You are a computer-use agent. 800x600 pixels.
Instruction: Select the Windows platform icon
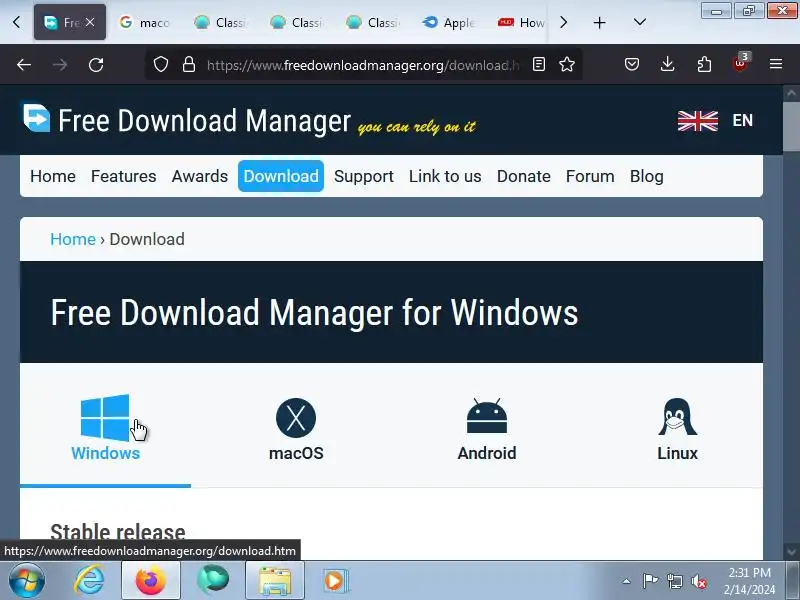coord(105,417)
